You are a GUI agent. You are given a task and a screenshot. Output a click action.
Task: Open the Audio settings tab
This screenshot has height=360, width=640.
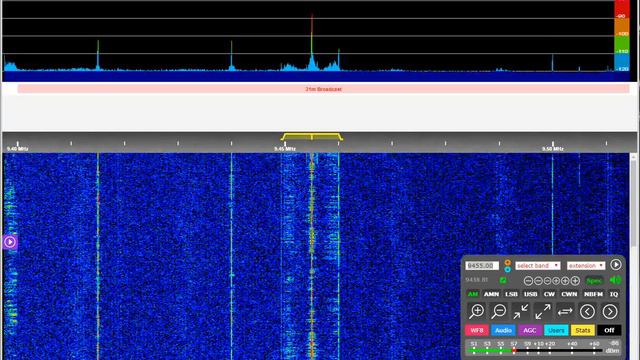(x=503, y=330)
